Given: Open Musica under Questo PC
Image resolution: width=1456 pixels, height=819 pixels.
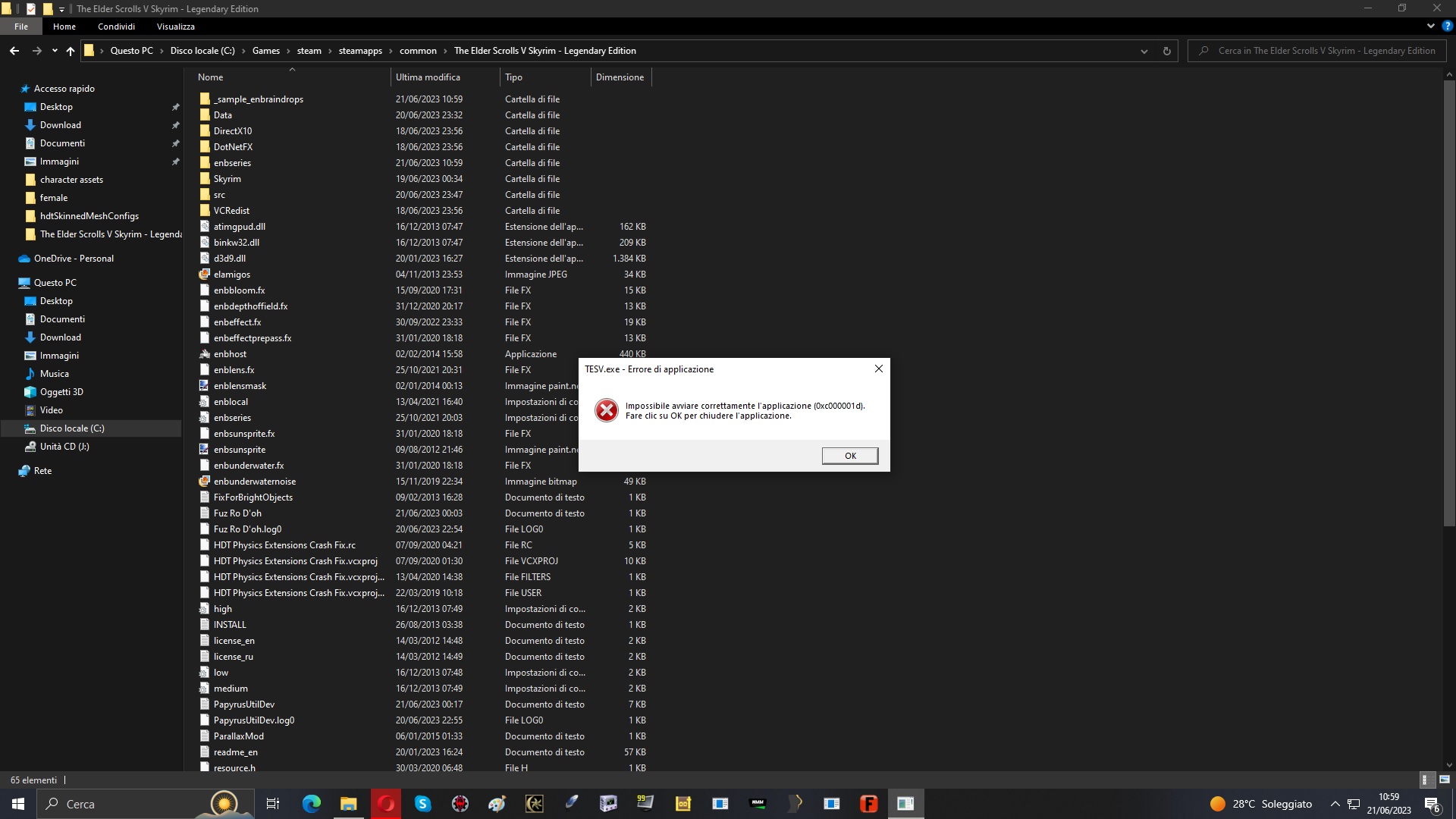Looking at the screenshot, I should (55, 374).
